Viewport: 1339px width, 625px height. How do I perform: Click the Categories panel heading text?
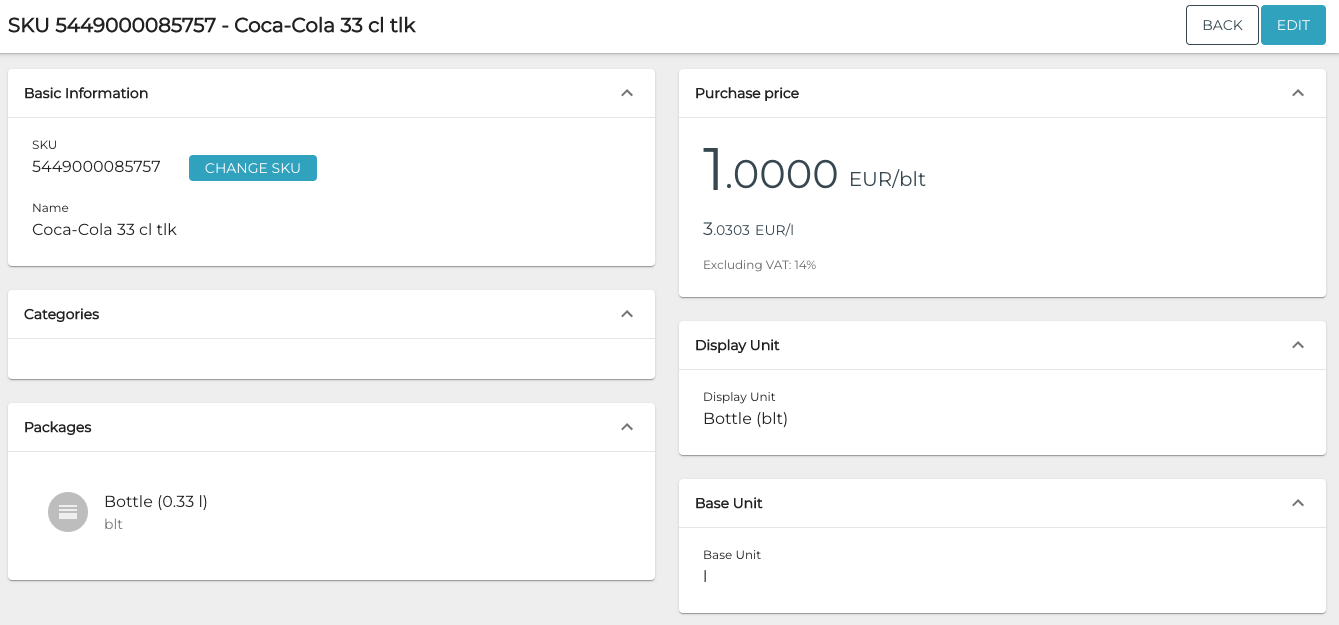[x=61, y=314]
